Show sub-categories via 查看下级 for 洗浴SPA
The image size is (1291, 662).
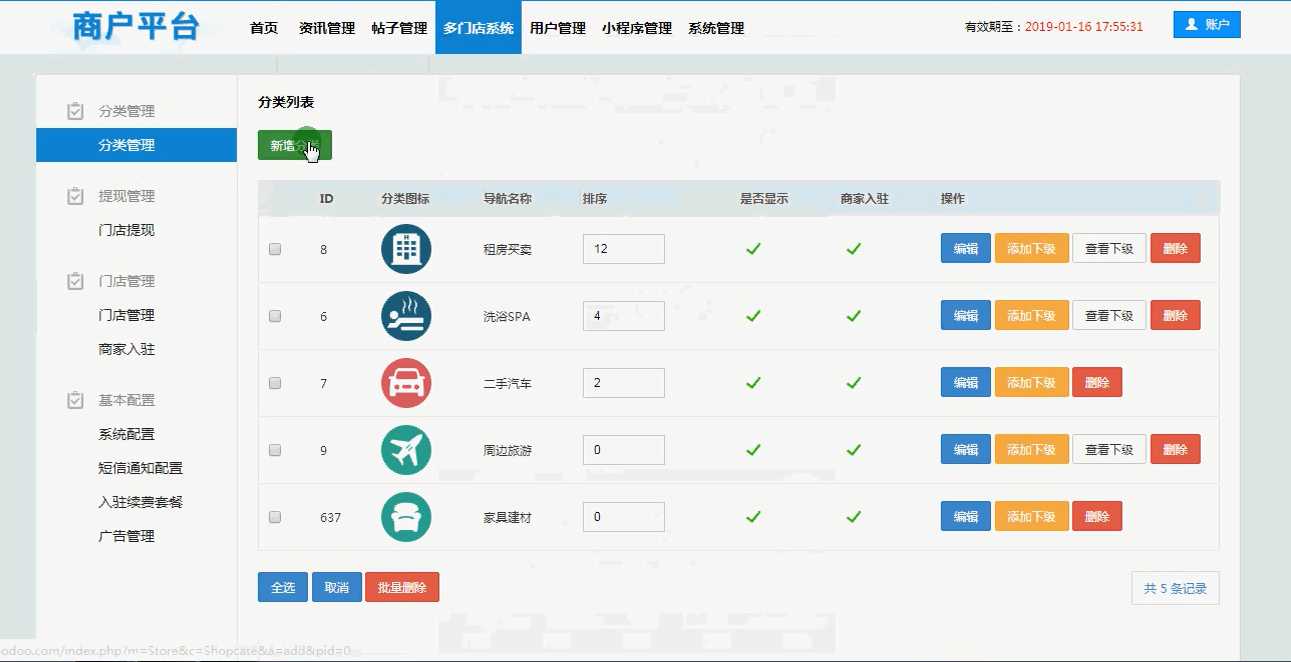click(x=1109, y=316)
